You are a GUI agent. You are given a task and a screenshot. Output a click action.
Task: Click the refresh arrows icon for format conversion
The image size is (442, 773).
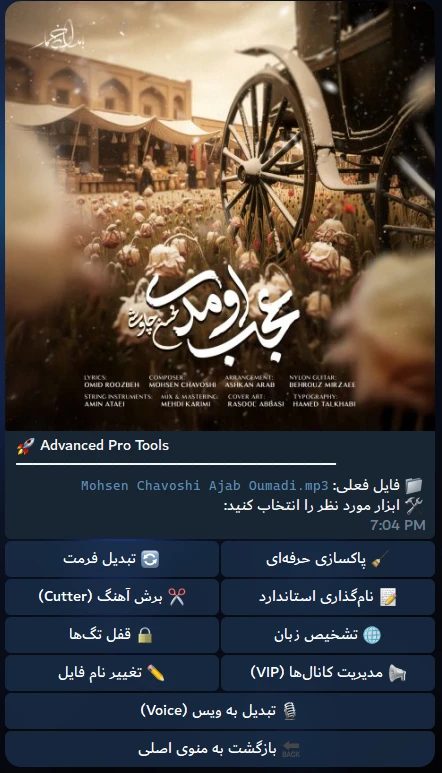[x=150, y=559]
